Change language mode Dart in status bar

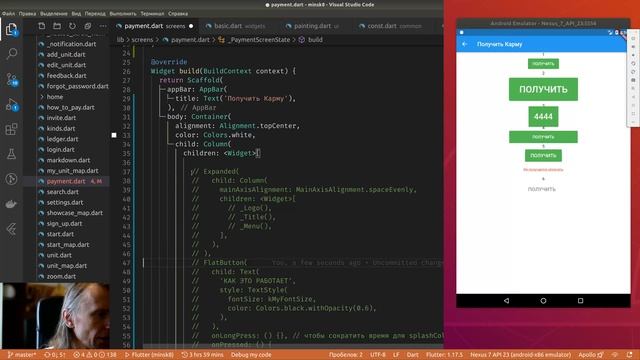(412, 355)
